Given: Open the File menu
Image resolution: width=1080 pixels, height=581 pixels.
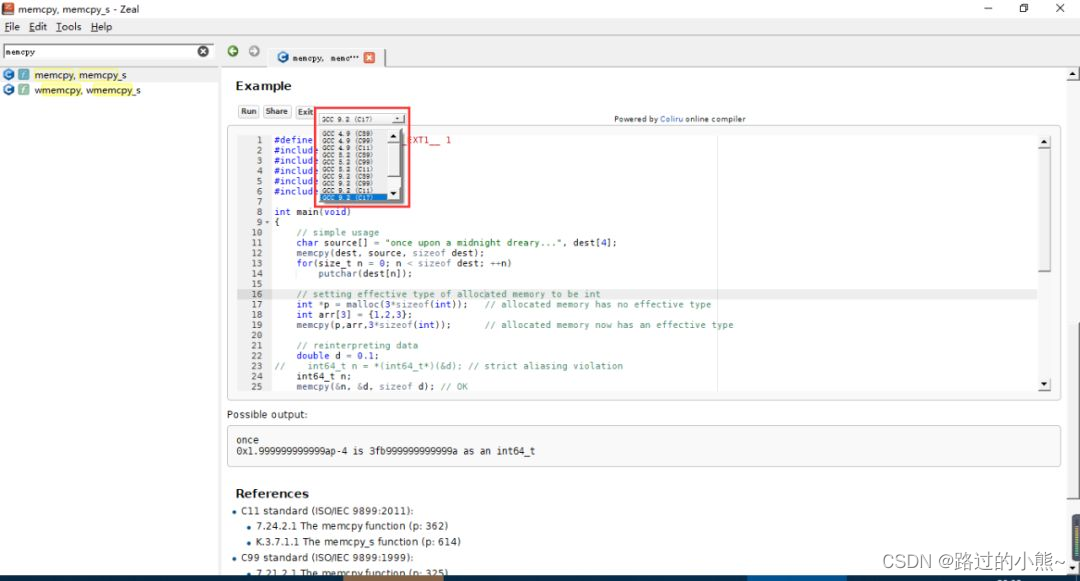Looking at the screenshot, I should [x=12, y=27].
